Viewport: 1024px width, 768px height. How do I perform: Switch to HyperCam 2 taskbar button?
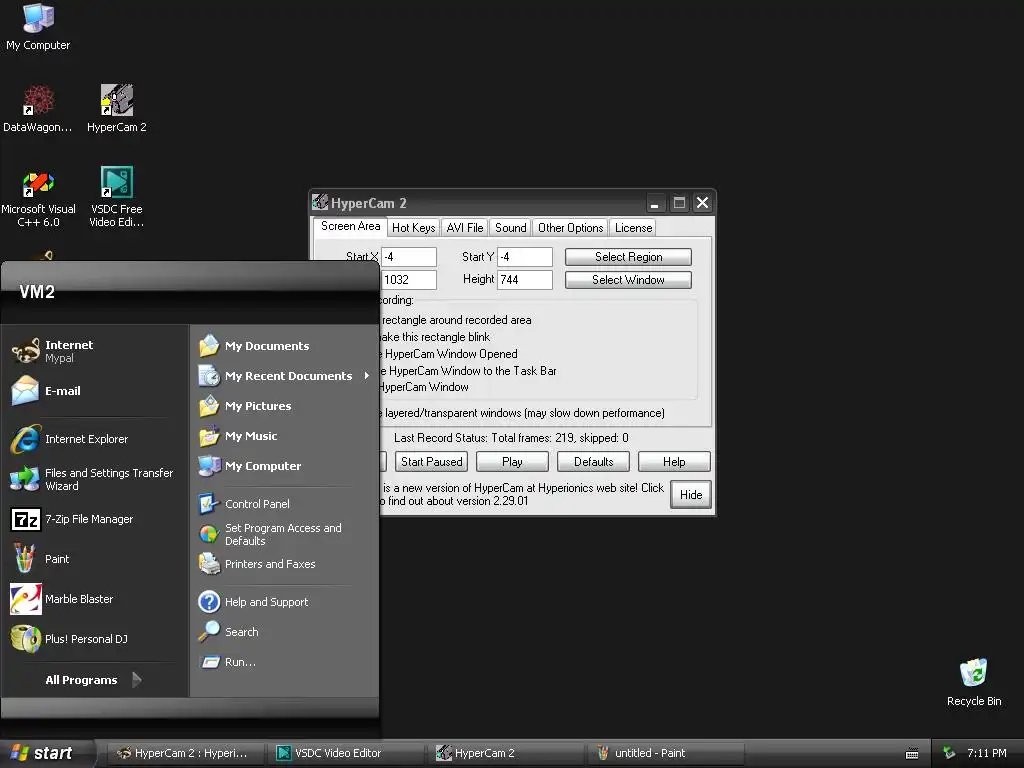pos(506,754)
